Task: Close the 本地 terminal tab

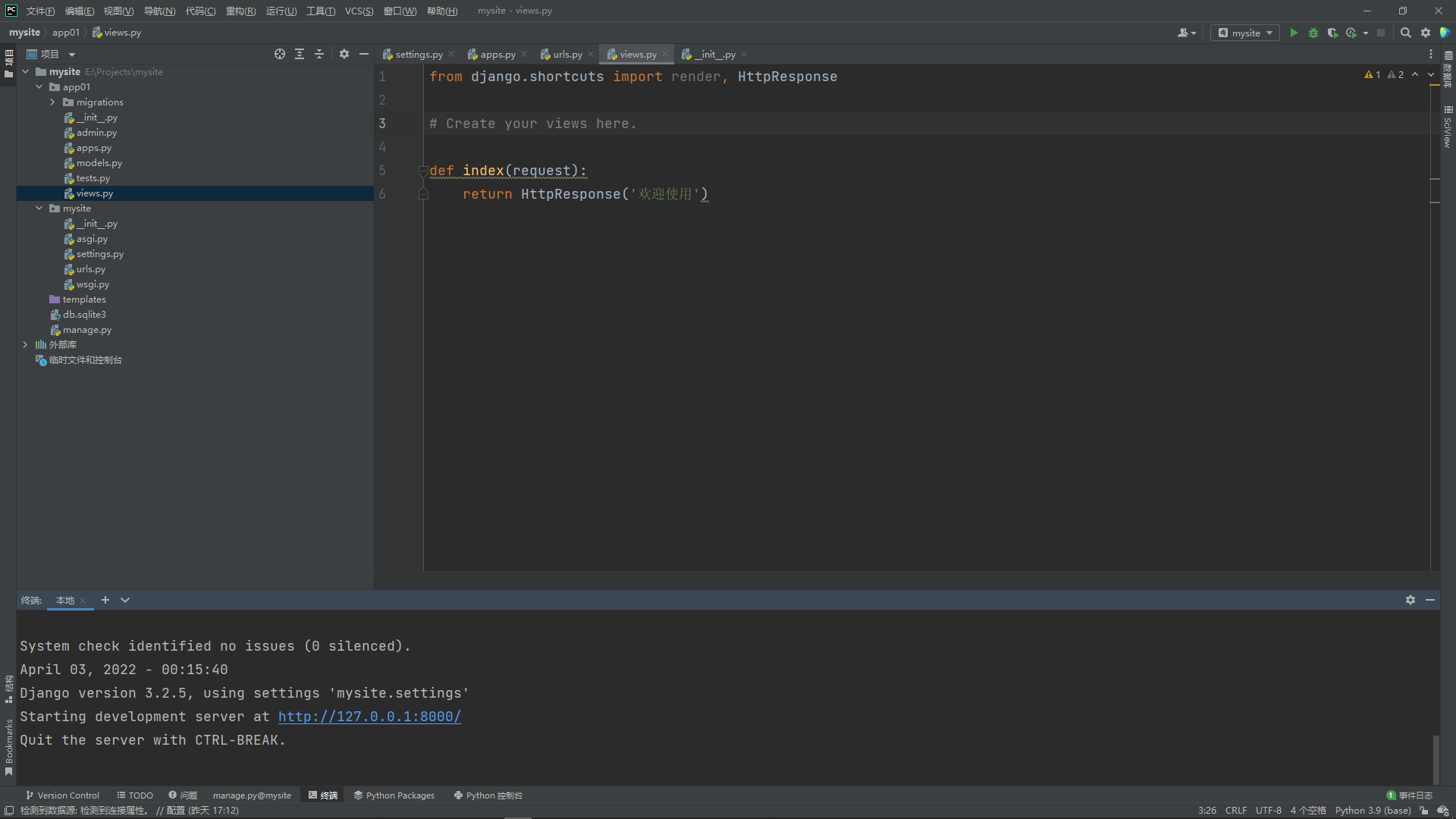Action: [x=83, y=601]
